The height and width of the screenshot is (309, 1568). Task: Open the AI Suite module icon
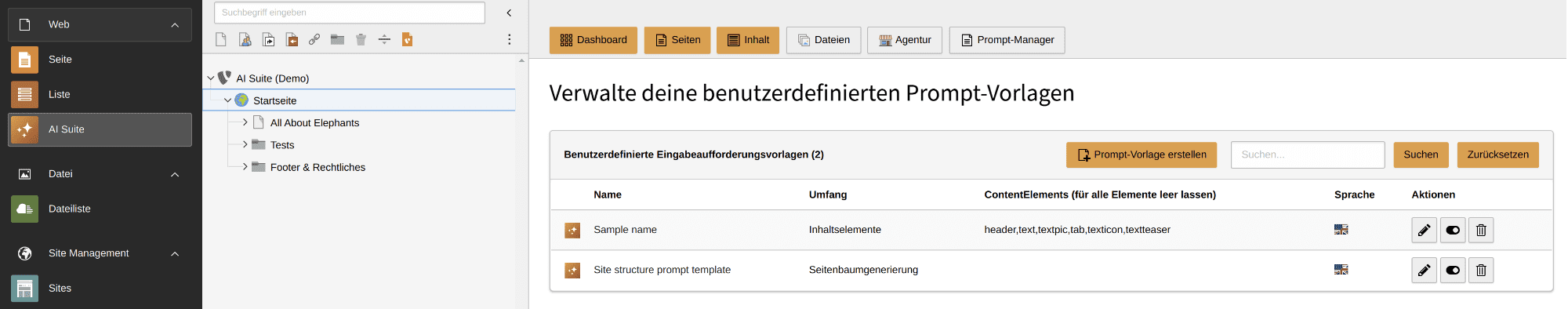(x=24, y=129)
